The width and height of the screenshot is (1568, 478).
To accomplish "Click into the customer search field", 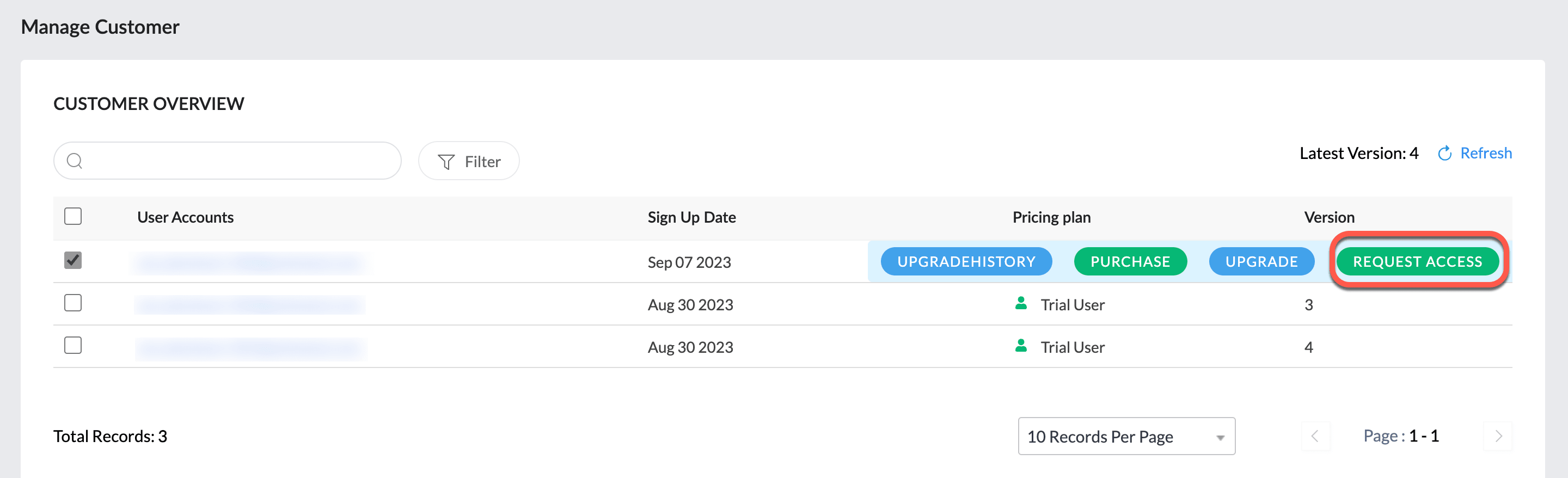I will [x=237, y=161].
